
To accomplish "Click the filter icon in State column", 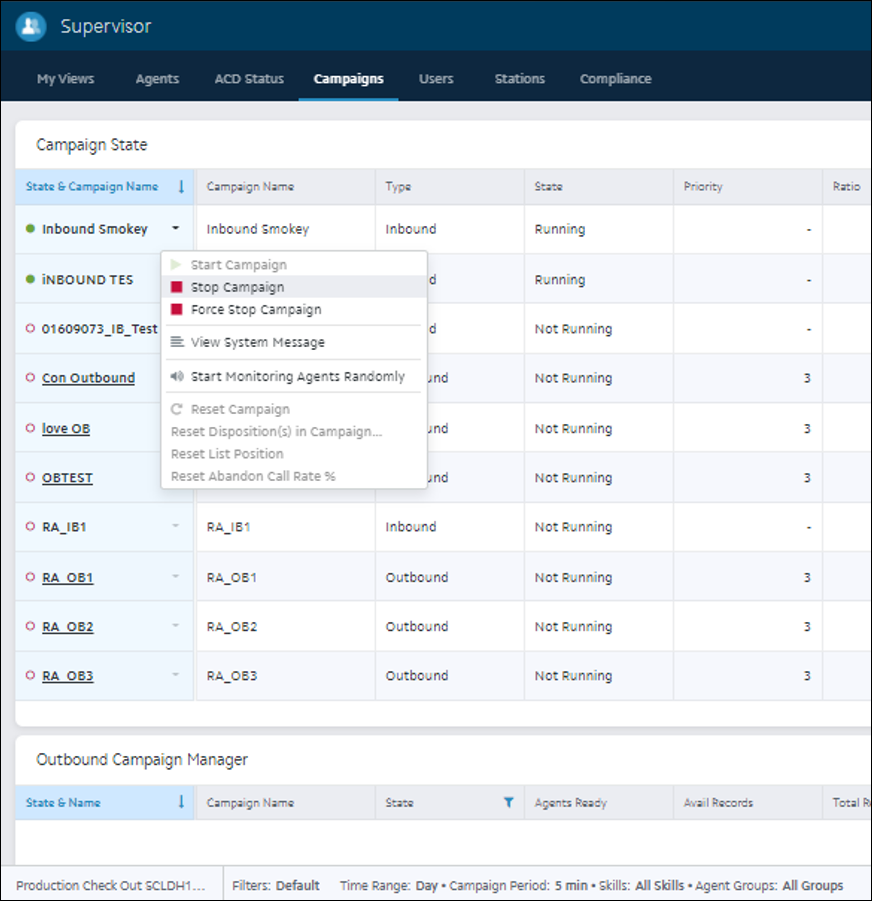I will coord(508,802).
